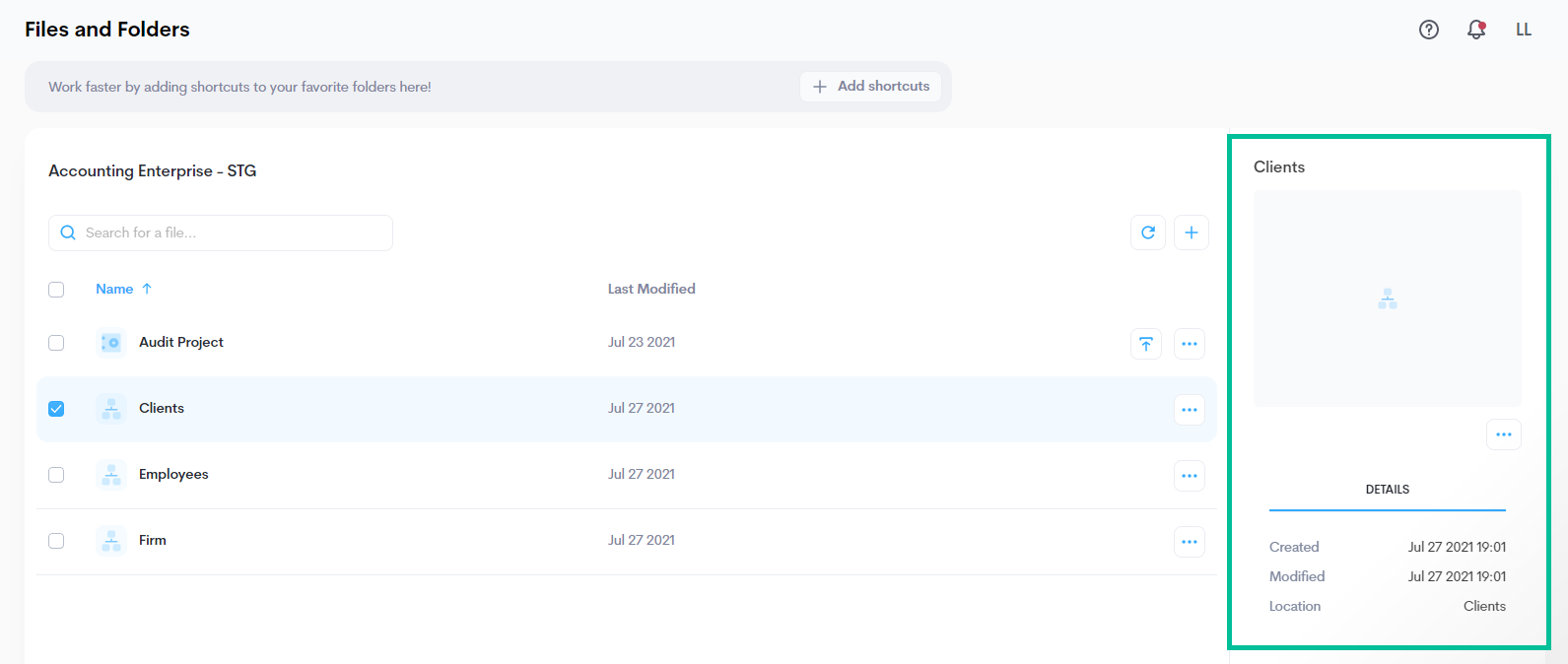Open the help question mark icon
The height and width of the screenshot is (664, 1568).
1428,30
